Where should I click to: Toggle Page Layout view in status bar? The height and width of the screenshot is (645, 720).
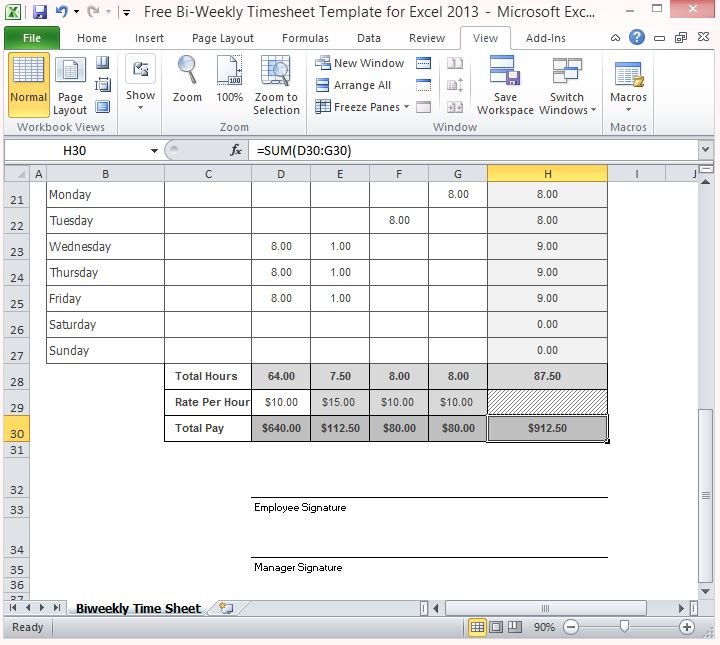point(496,627)
